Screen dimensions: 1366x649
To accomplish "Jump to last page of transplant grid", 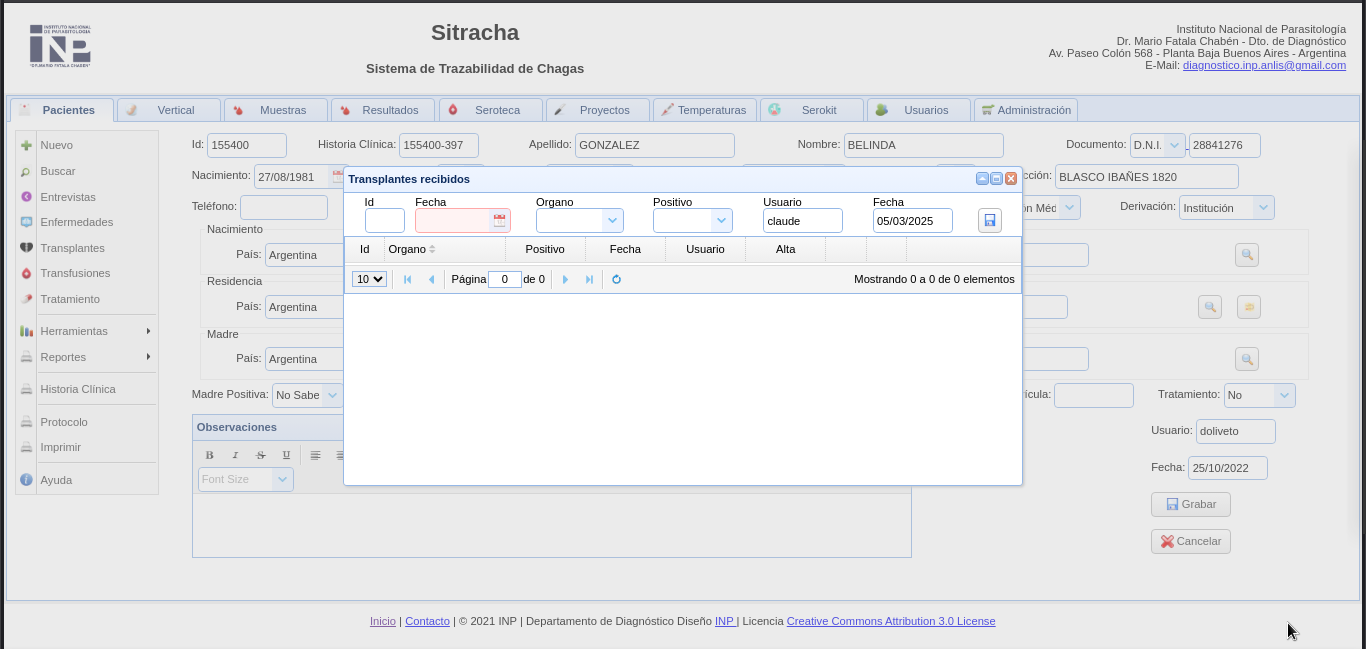I will coord(589,280).
